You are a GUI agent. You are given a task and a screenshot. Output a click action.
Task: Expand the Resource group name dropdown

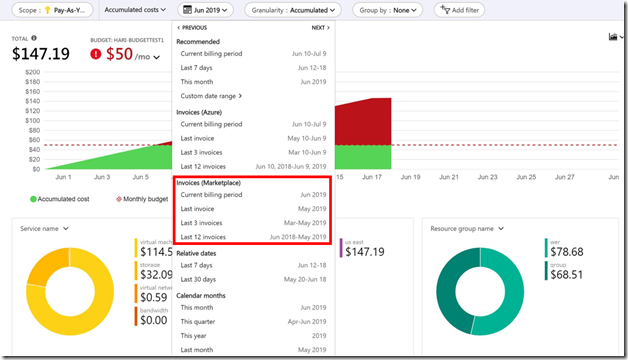click(467, 229)
